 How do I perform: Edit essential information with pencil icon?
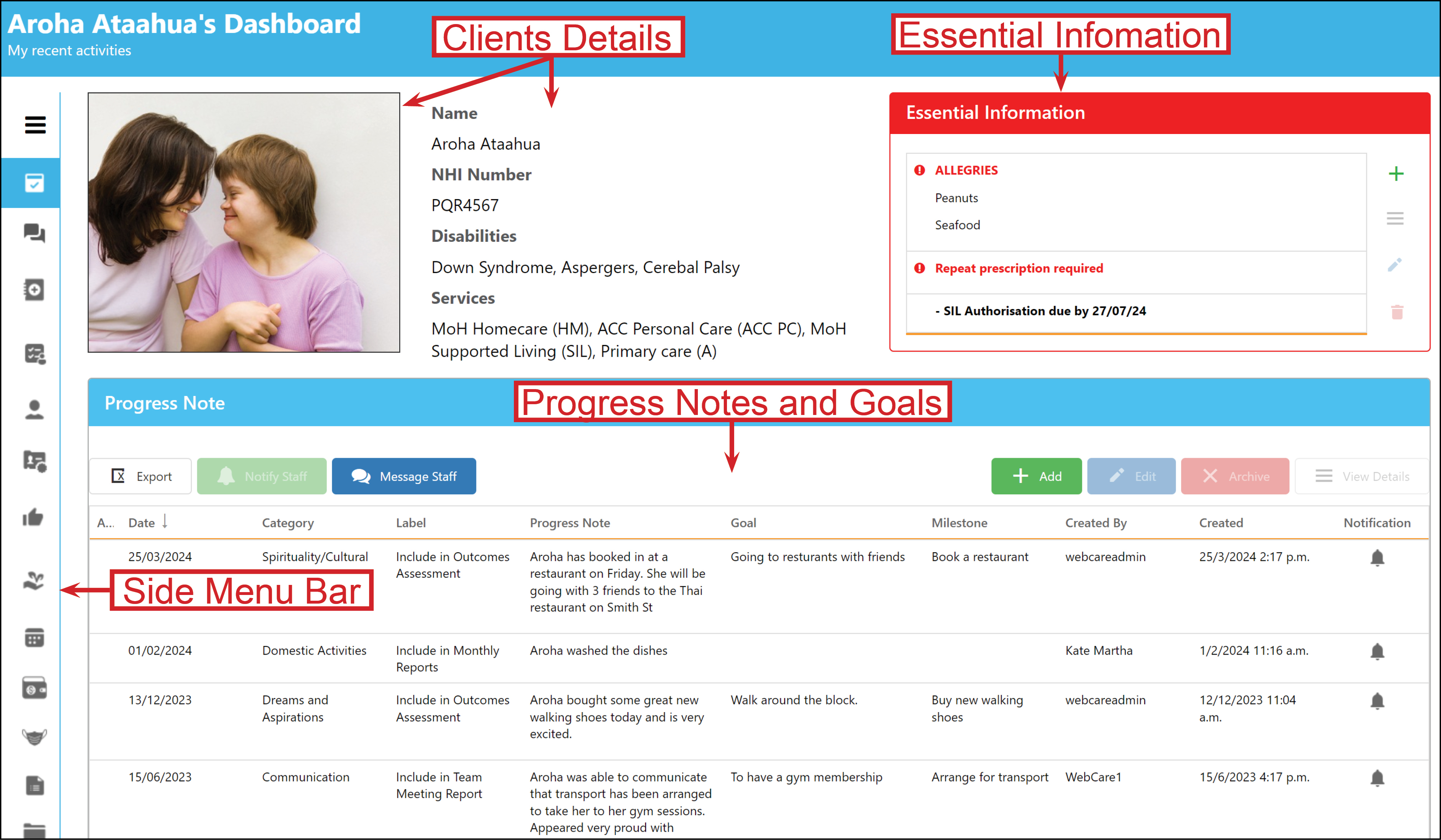point(1395,265)
